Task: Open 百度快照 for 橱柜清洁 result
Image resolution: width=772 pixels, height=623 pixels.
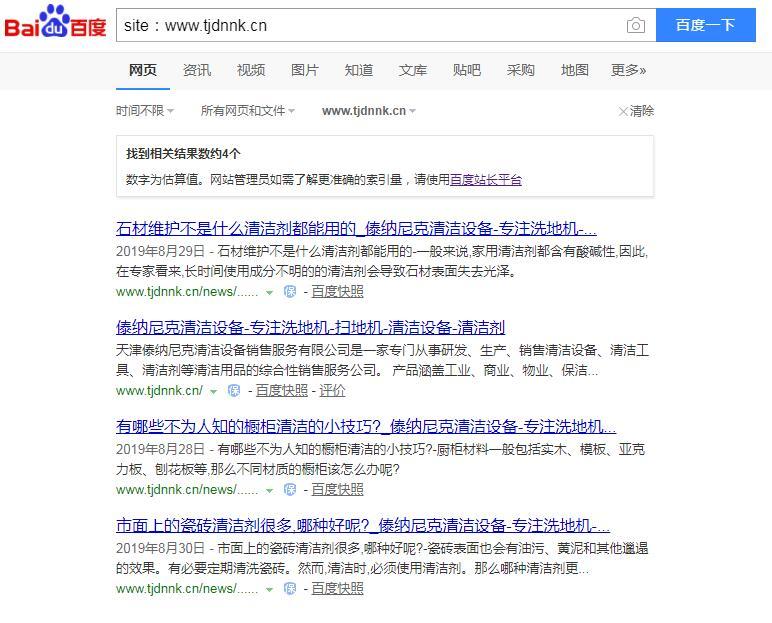Action: coord(337,490)
